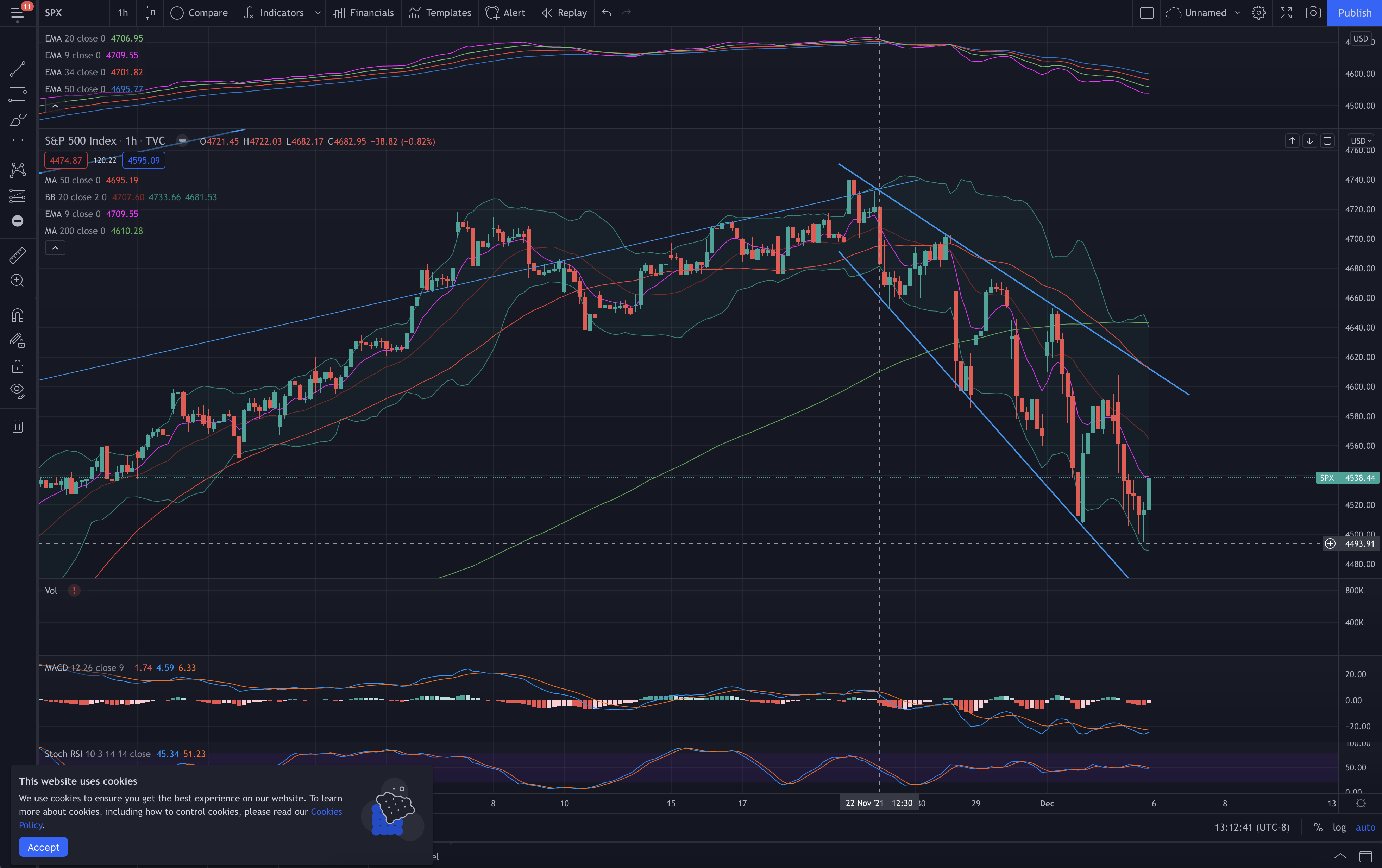Viewport: 1382px width, 868px height.
Task: Enter fullscreen mode
Action: point(1286,13)
